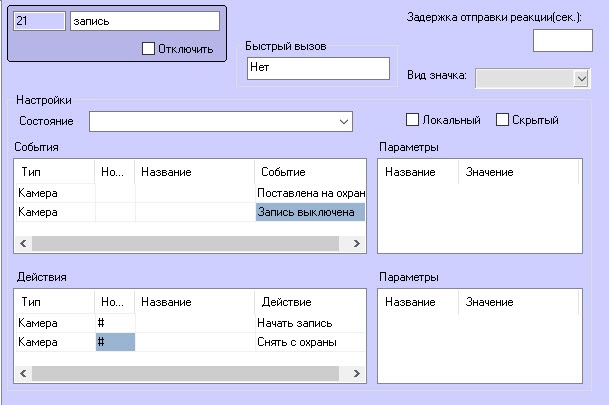Click the name field containing запись
This screenshot has width=609, height=405.
pyautogui.click(x=145, y=21)
